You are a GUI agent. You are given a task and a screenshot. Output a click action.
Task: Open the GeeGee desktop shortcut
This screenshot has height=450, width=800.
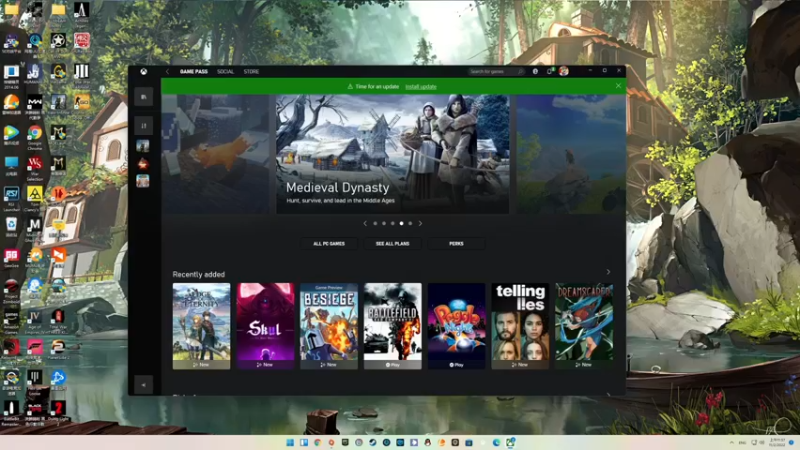click(11, 258)
